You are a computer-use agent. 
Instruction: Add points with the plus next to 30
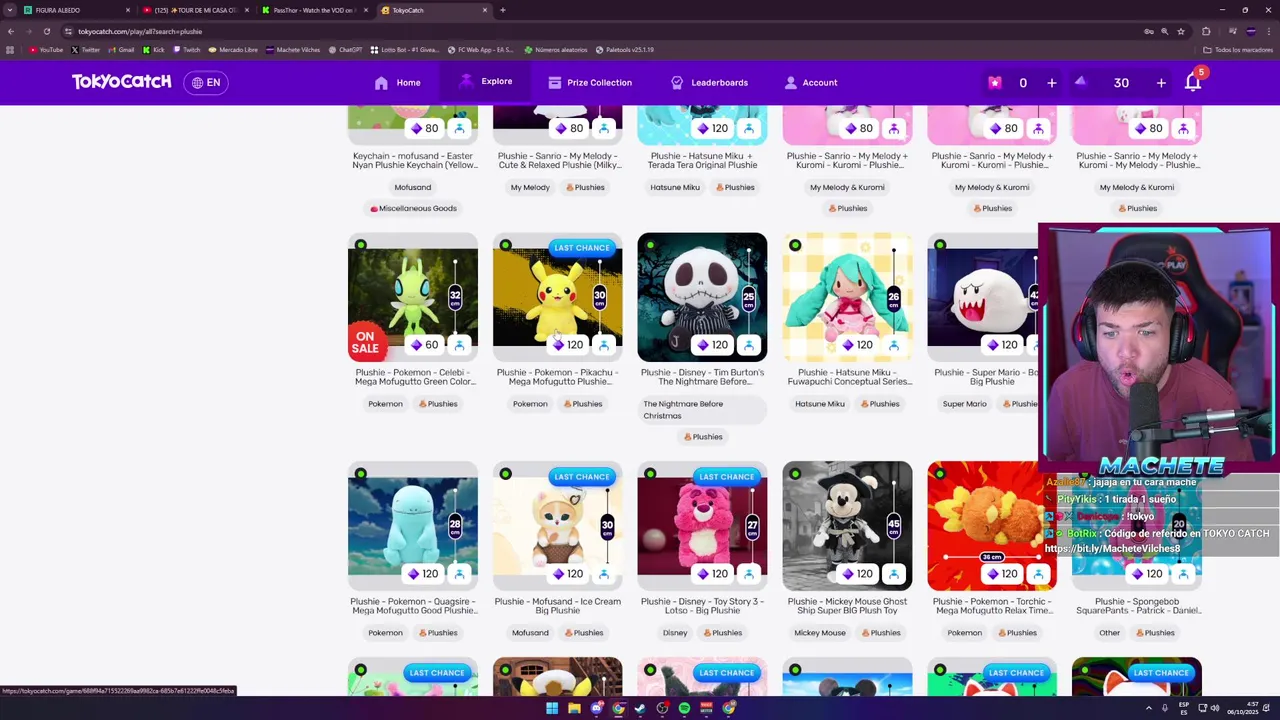[1161, 83]
